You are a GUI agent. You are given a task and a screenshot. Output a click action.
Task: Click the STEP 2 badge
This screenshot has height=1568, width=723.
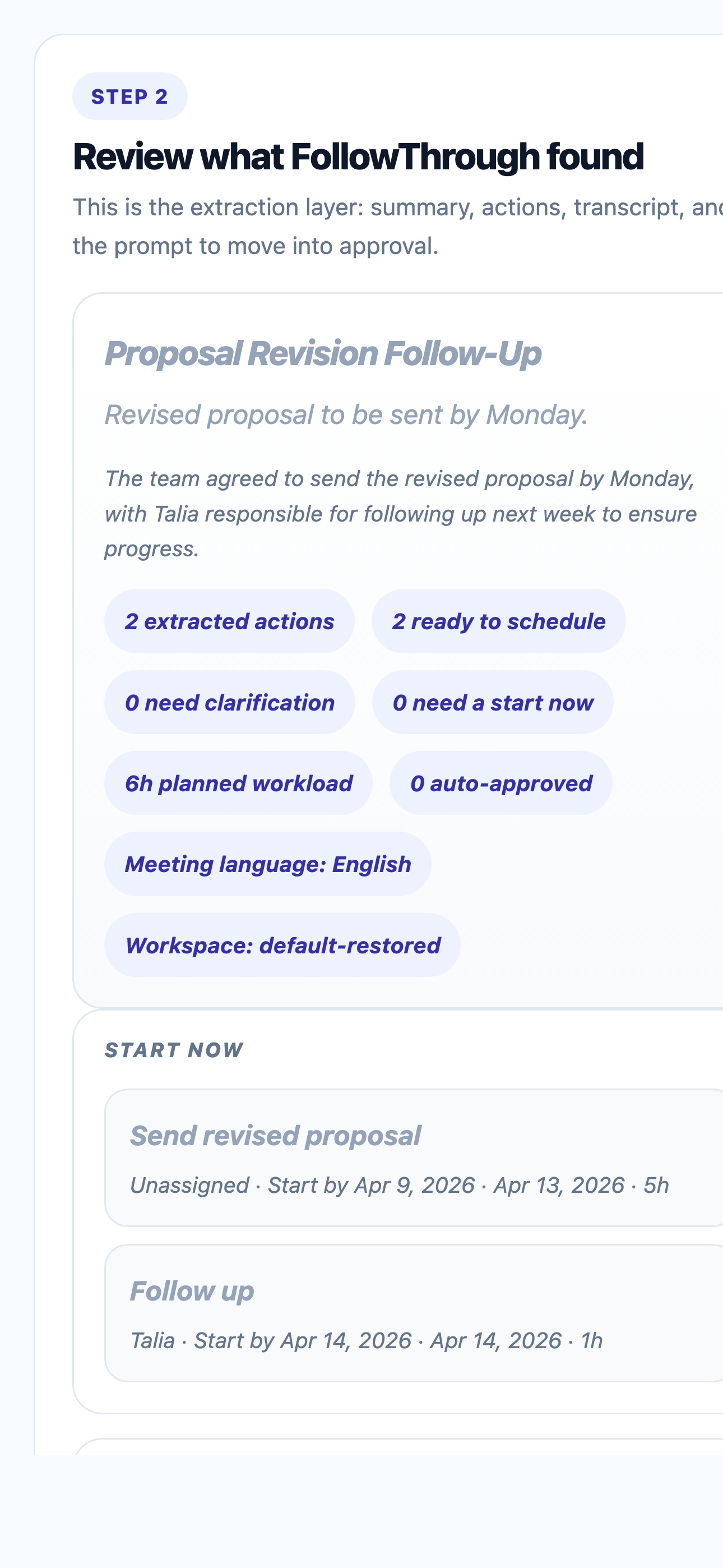click(129, 95)
